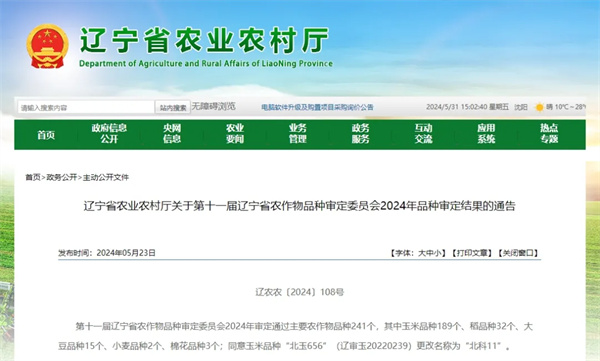
Task: Click the 关闭窗口 link
Action: [x=518, y=253]
